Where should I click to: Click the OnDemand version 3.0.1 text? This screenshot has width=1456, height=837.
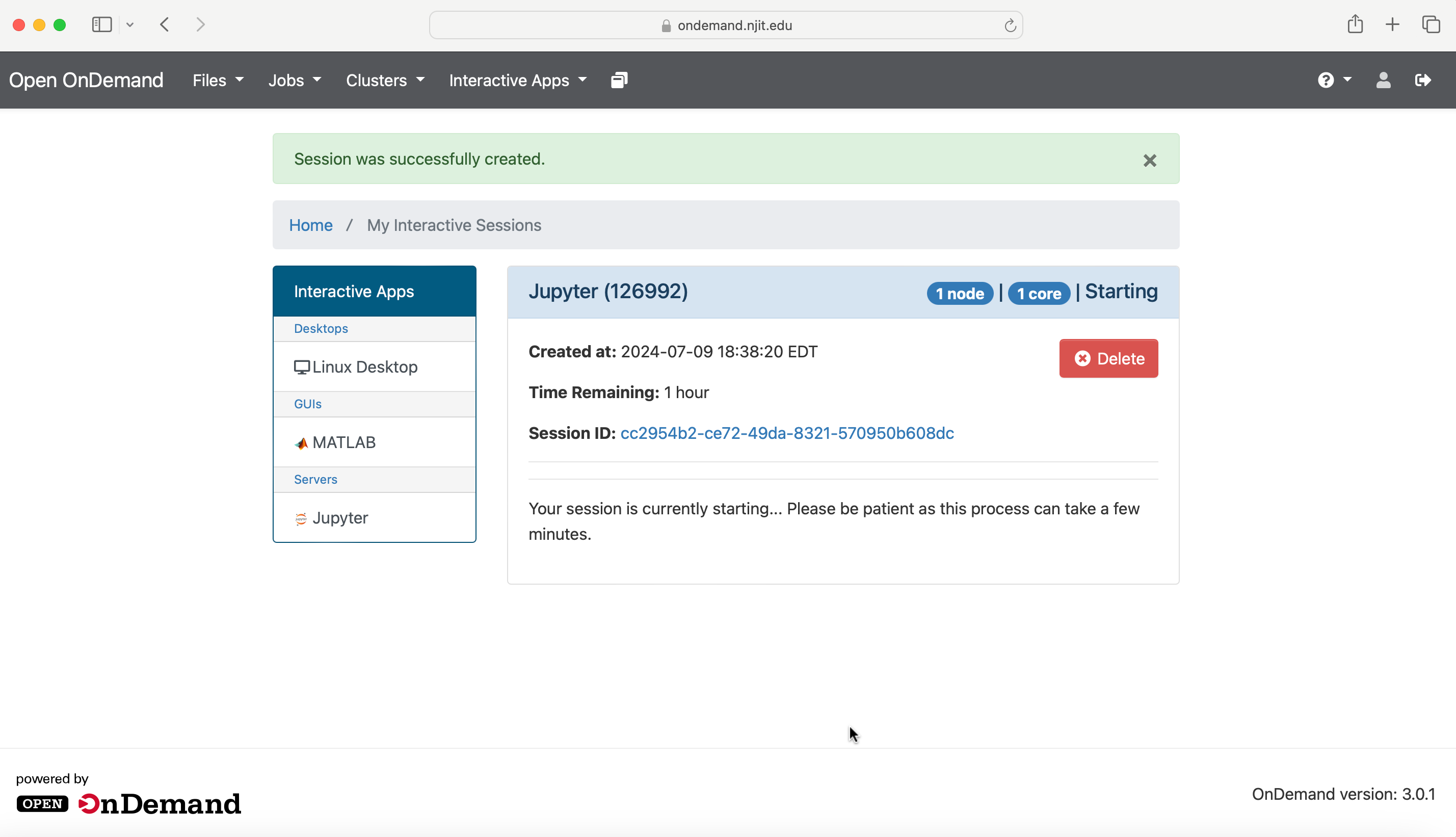pos(1343,795)
